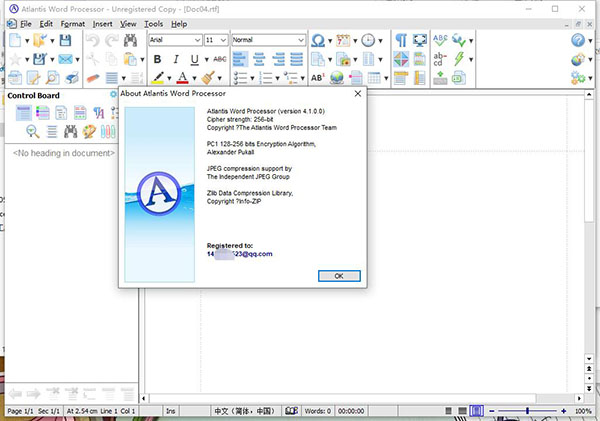
Task: Click the Control Board binoculars icon
Action: click(70, 132)
